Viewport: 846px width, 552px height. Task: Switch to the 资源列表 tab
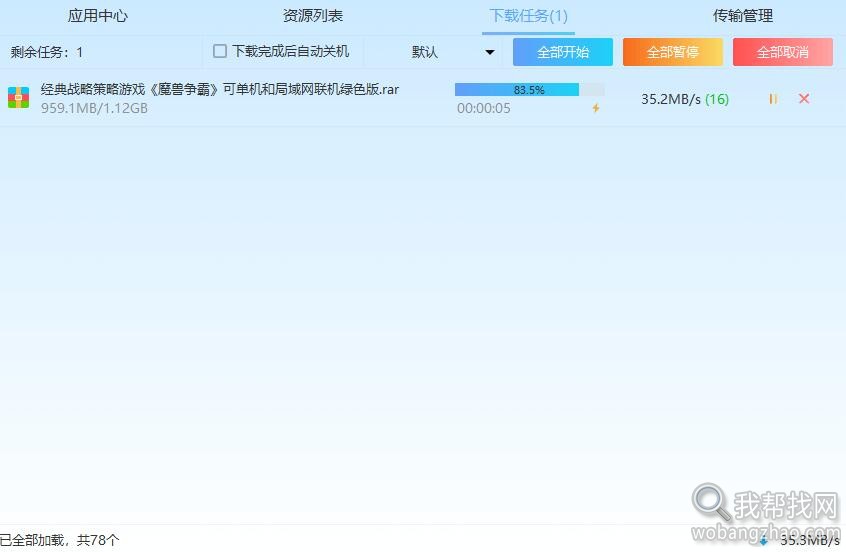pos(313,16)
